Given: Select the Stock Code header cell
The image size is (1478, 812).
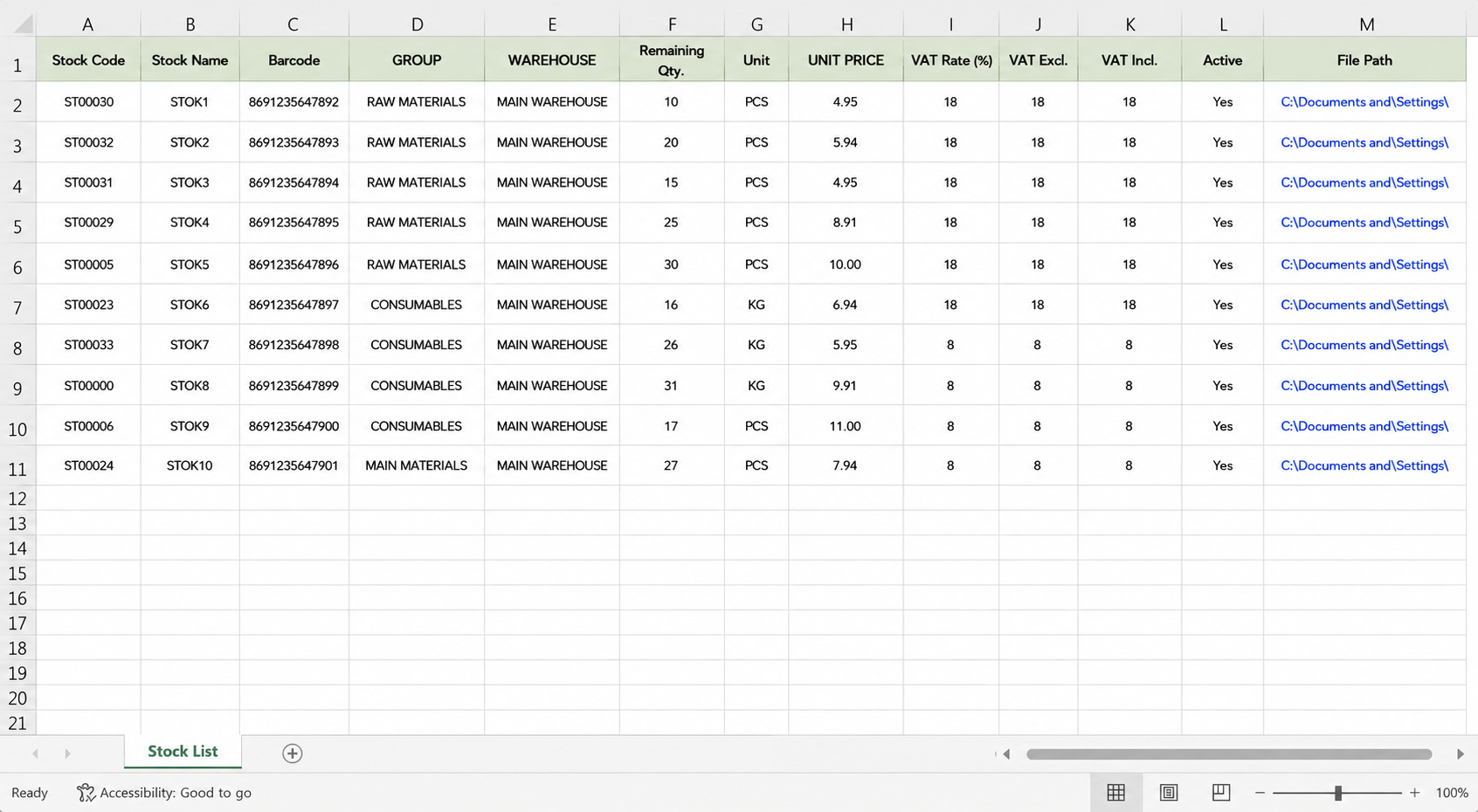Looking at the screenshot, I should (88, 60).
